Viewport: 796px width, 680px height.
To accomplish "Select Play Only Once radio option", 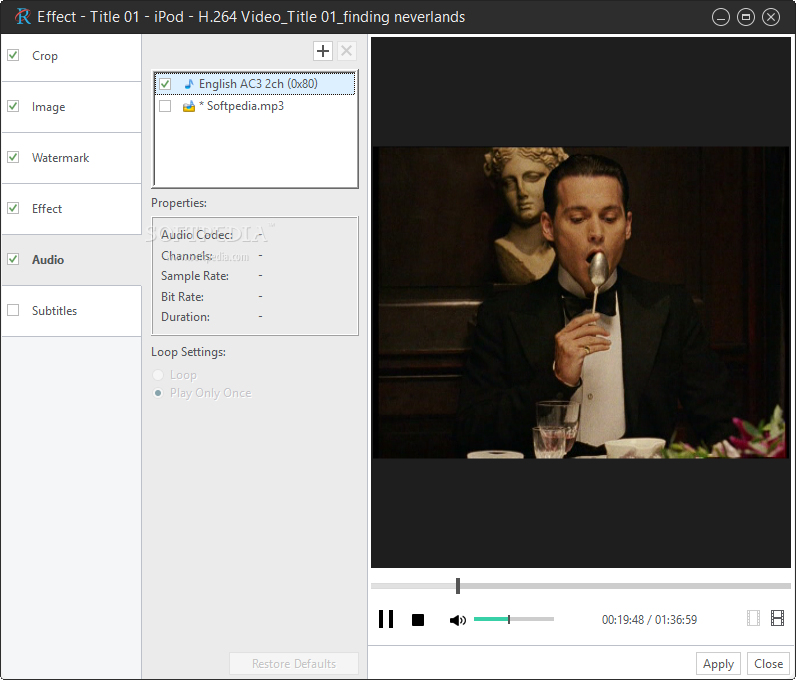I will [x=158, y=393].
